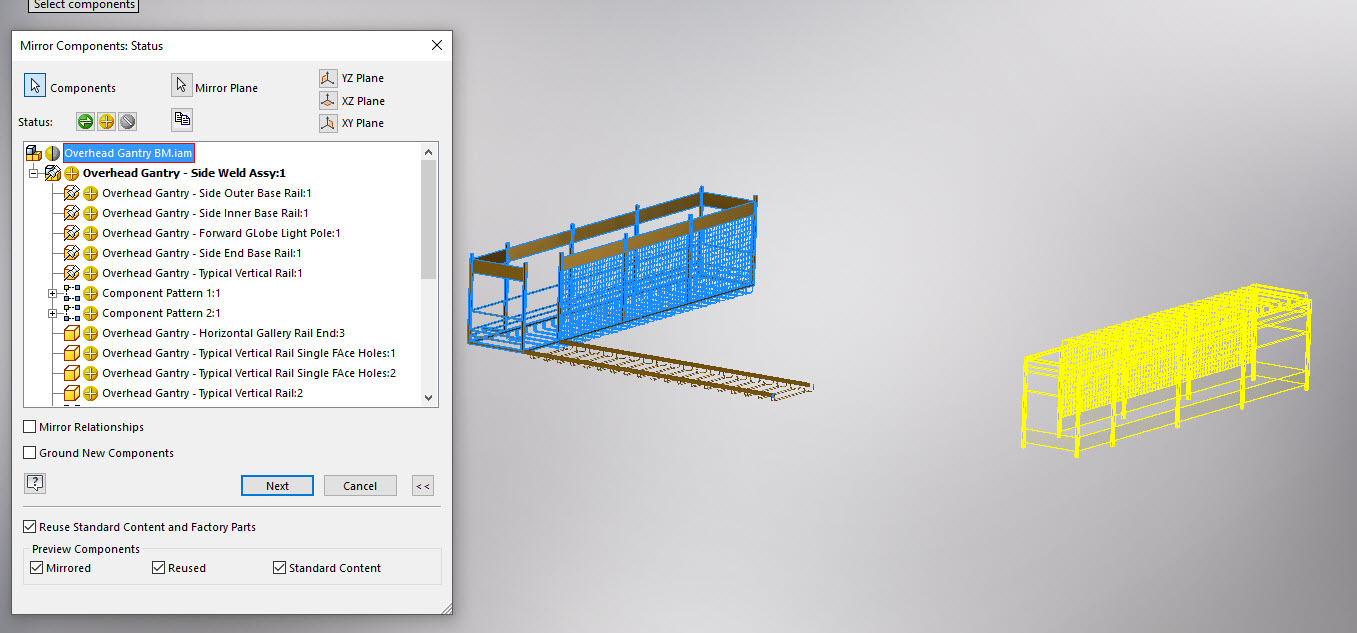Disable Reuse Standard Content and Factory Parts
The width and height of the screenshot is (1357, 633).
[x=29, y=526]
